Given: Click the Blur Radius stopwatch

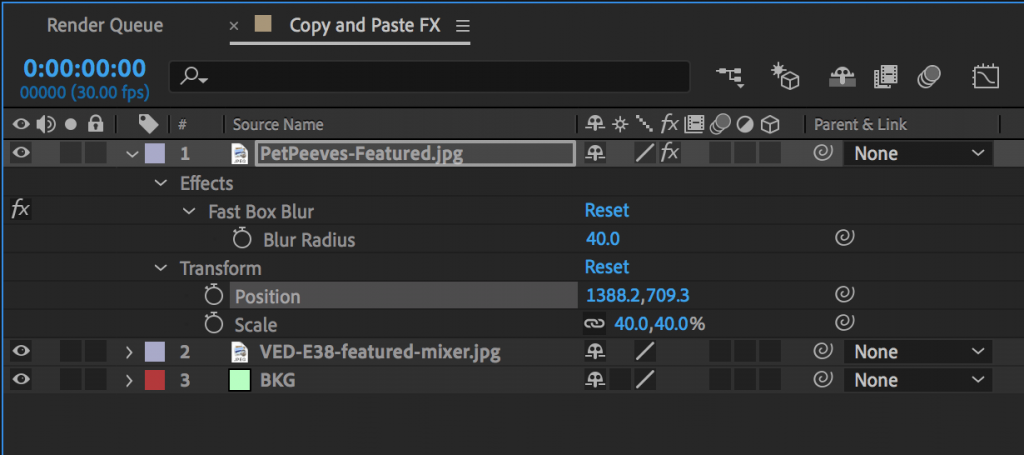Looking at the screenshot, I should coord(242,239).
